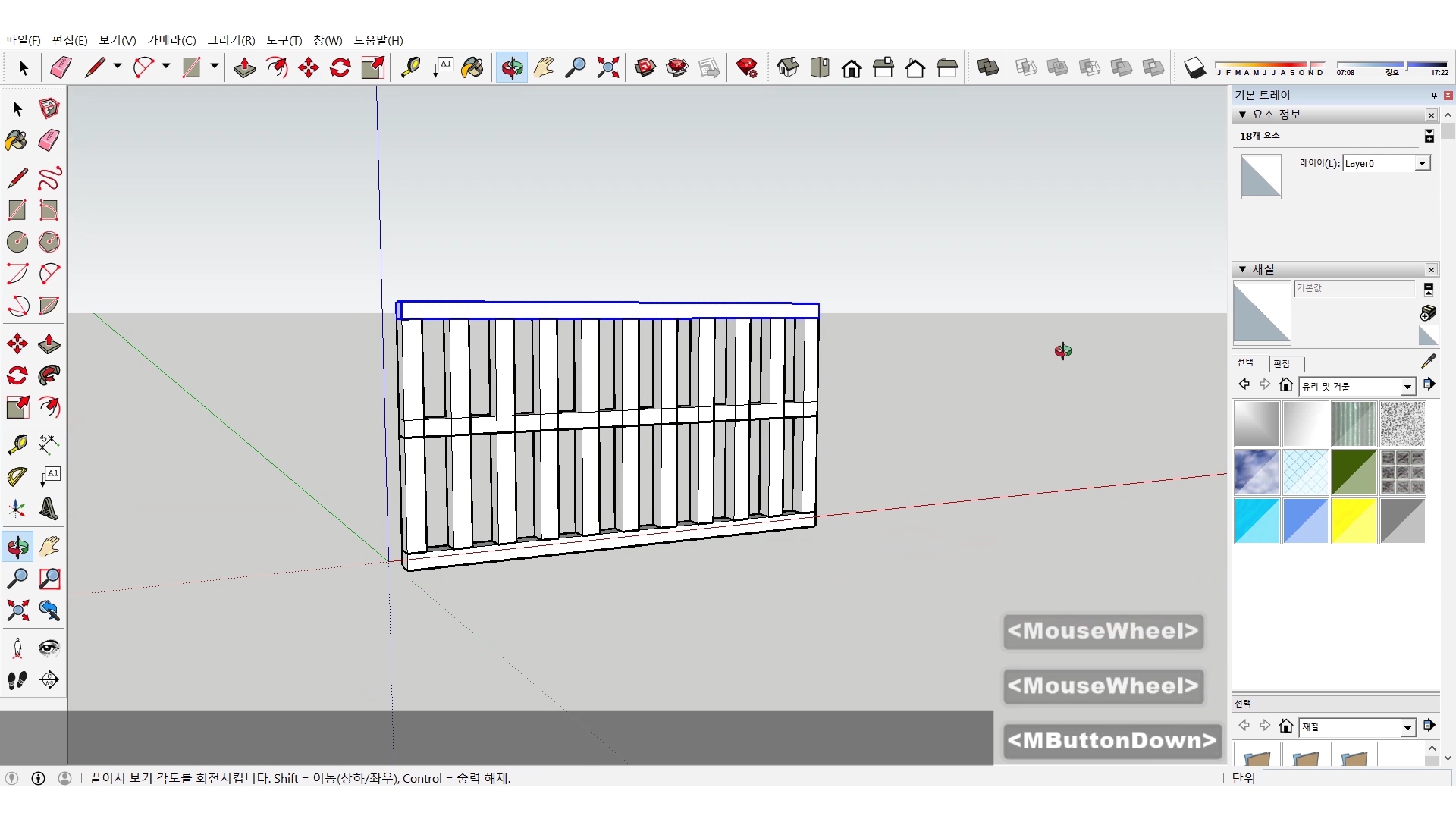
Task: Activate the Push/Pull tool in top toolbar
Action: point(244,68)
